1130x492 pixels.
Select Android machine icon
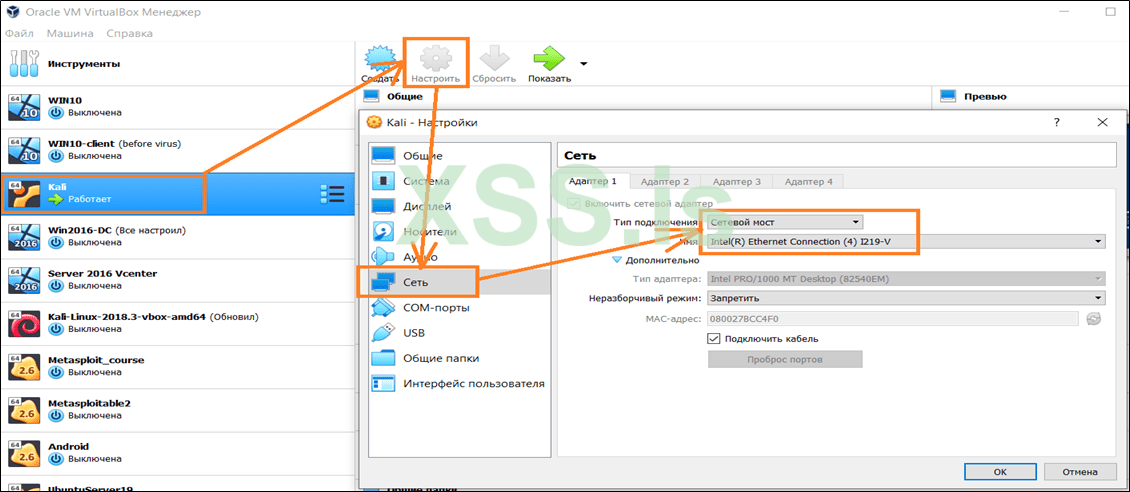point(24,453)
